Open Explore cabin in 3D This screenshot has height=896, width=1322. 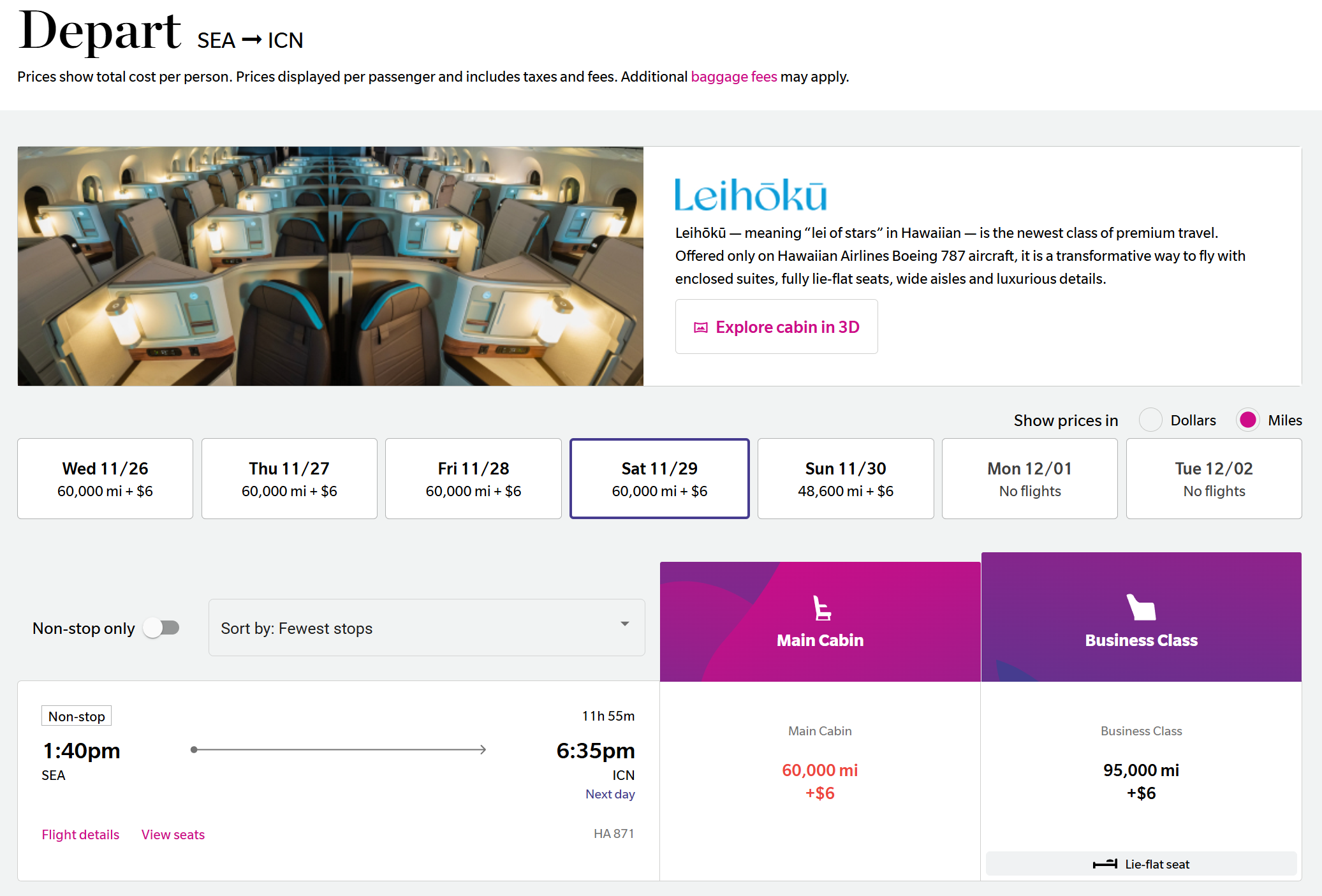pyautogui.click(x=776, y=327)
